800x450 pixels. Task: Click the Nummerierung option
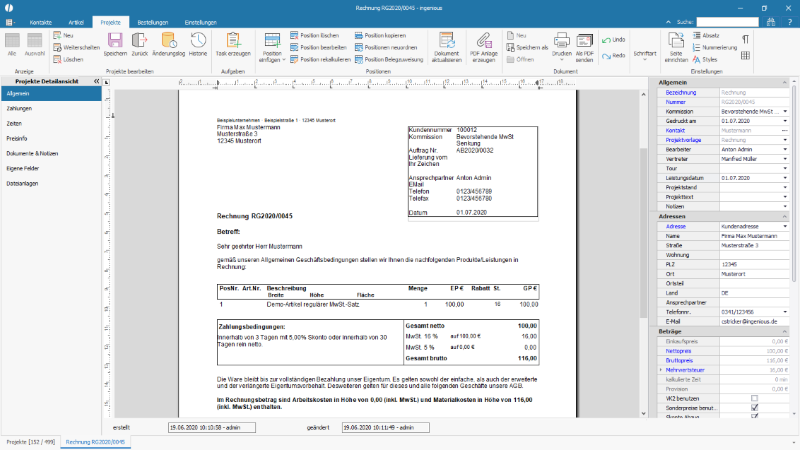click(715, 47)
